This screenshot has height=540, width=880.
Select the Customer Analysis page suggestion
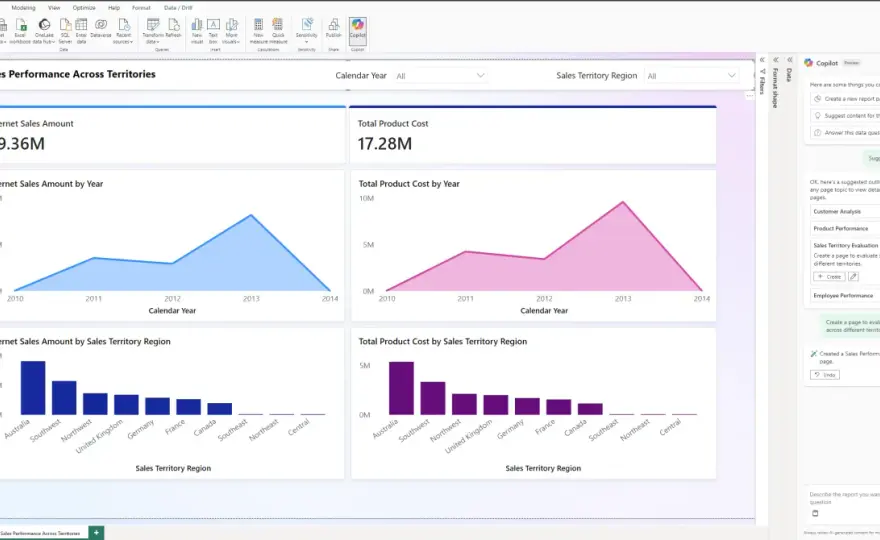pos(845,212)
